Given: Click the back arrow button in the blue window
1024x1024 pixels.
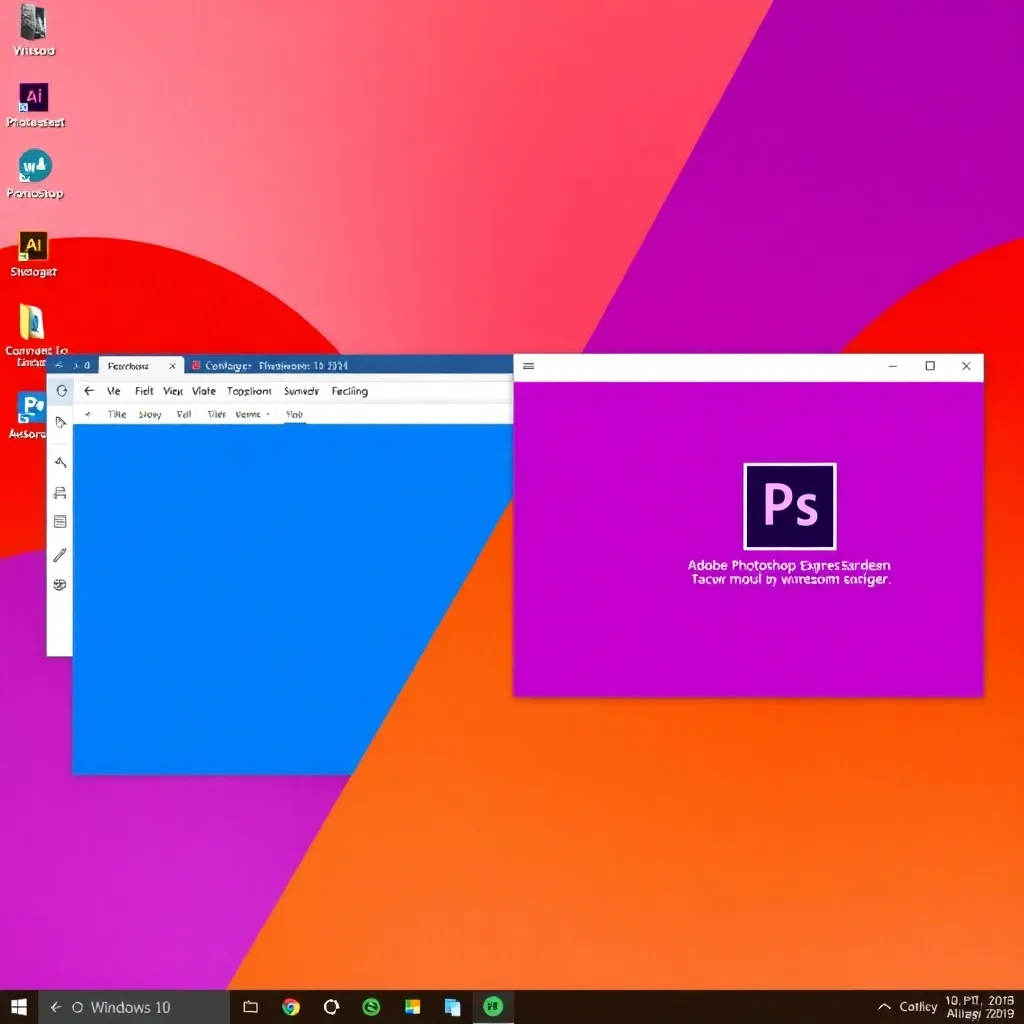Looking at the screenshot, I should click(x=92, y=391).
